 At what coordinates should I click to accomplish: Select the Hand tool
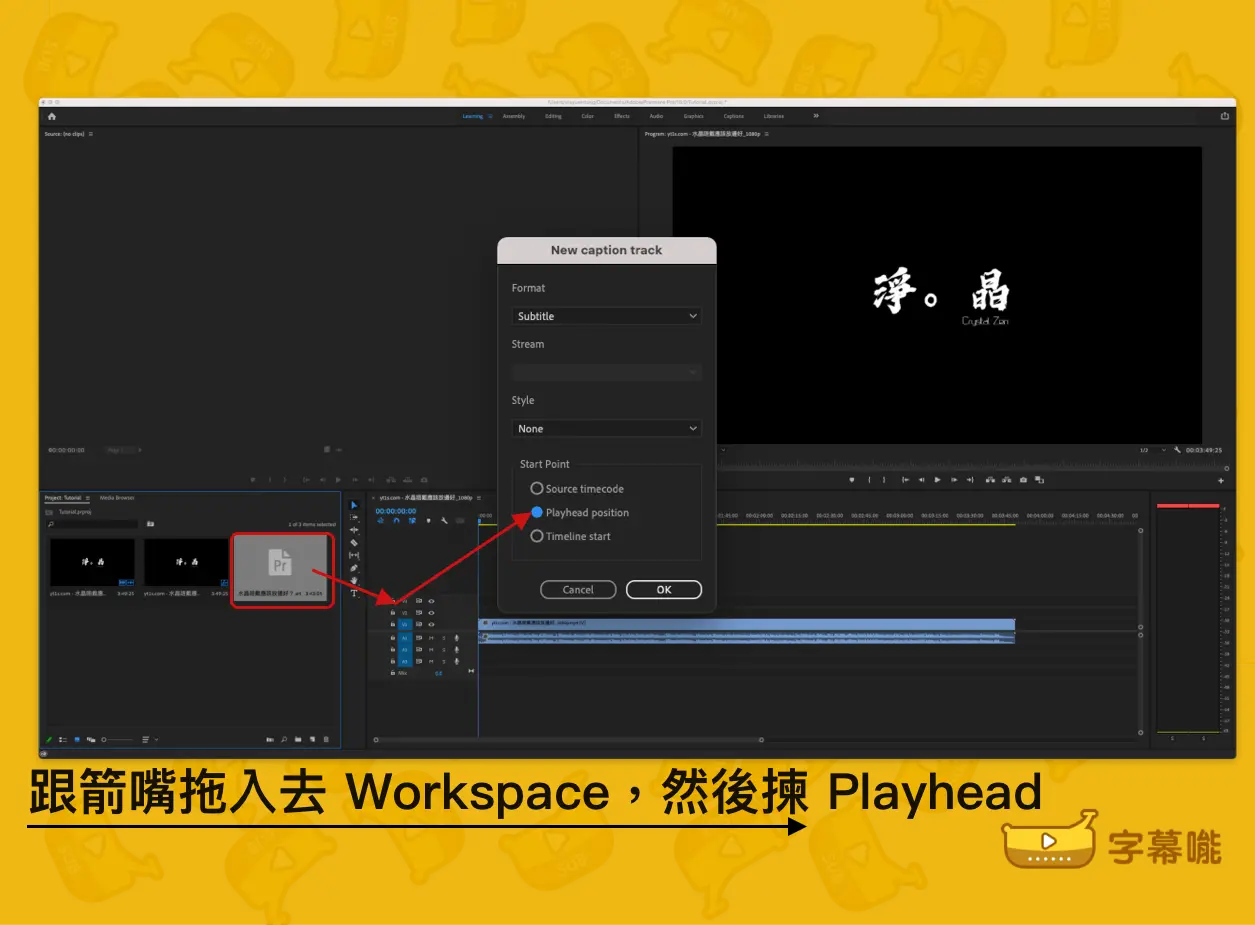(354, 581)
